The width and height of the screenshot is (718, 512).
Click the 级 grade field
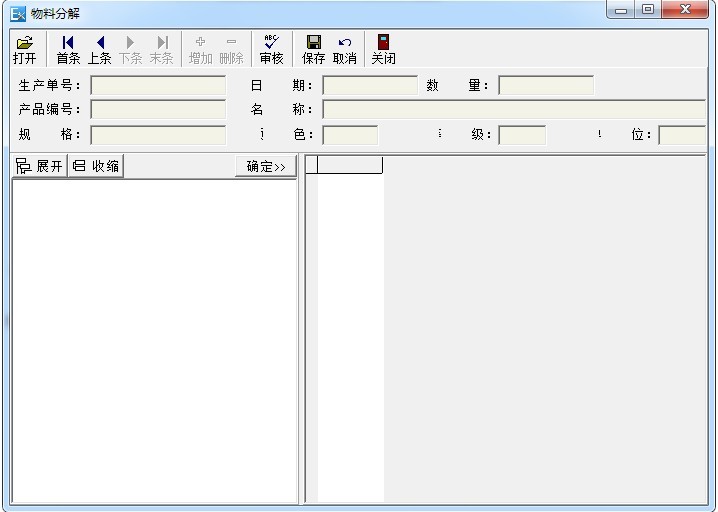[x=522, y=135]
